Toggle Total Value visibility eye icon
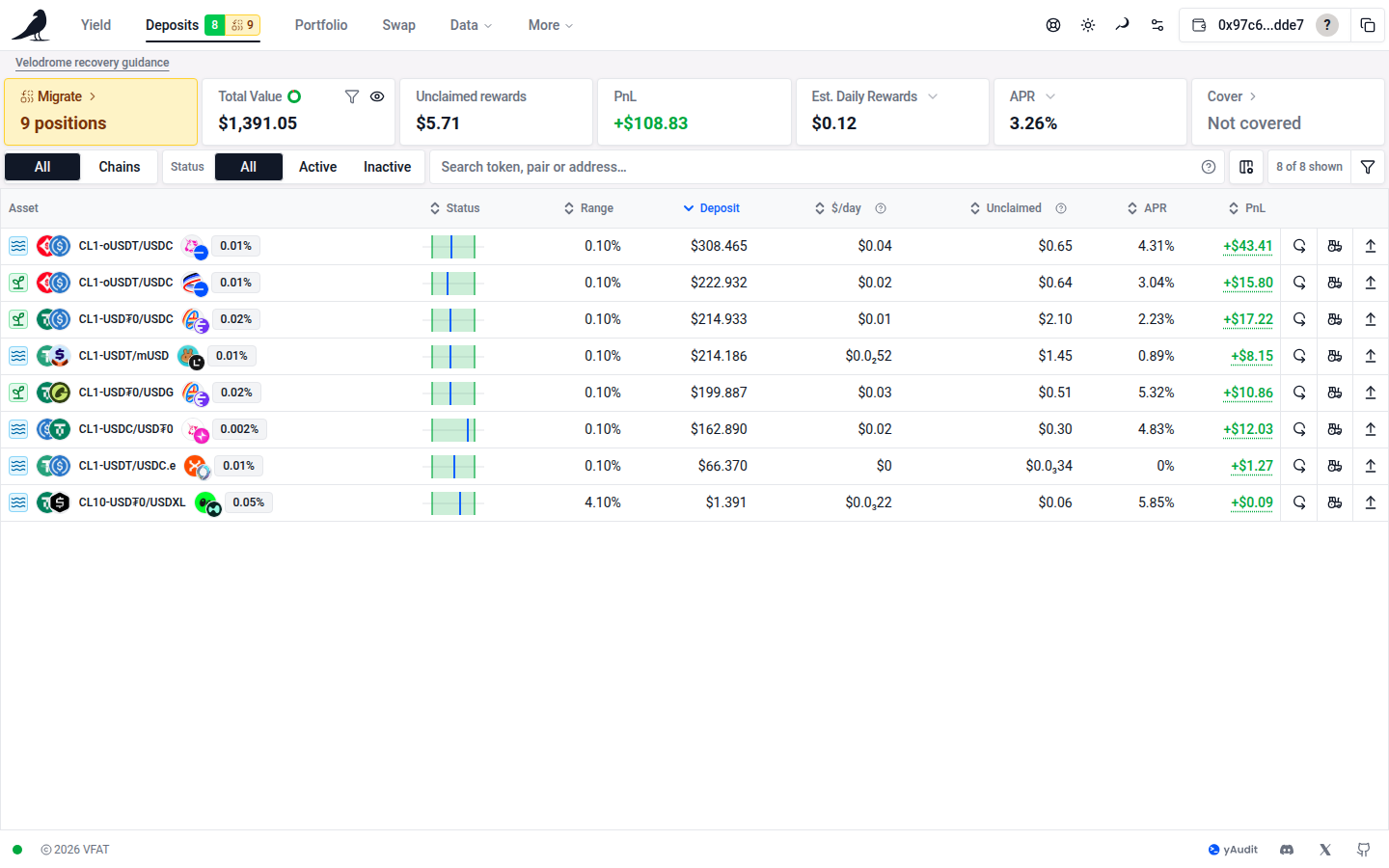Image resolution: width=1389 pixels, height=868 pixels. click(x=377, y=96)
